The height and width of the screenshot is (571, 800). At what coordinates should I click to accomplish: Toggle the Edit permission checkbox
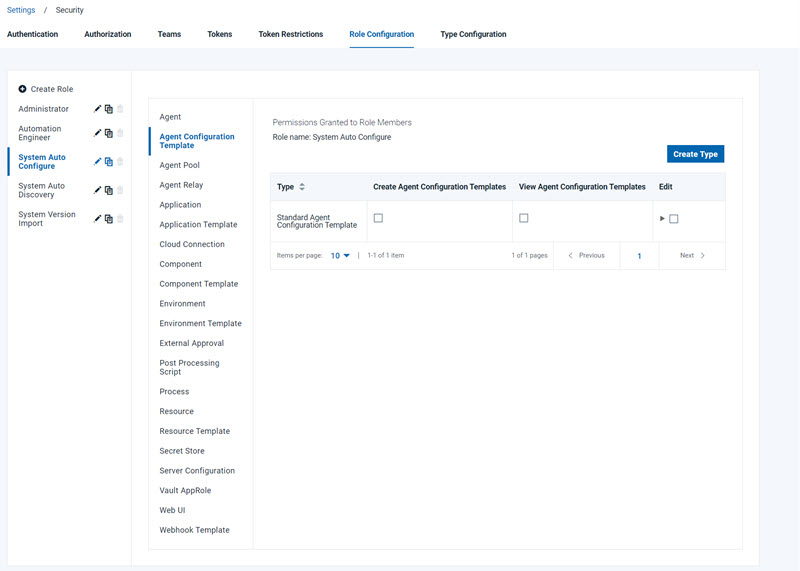674,219
